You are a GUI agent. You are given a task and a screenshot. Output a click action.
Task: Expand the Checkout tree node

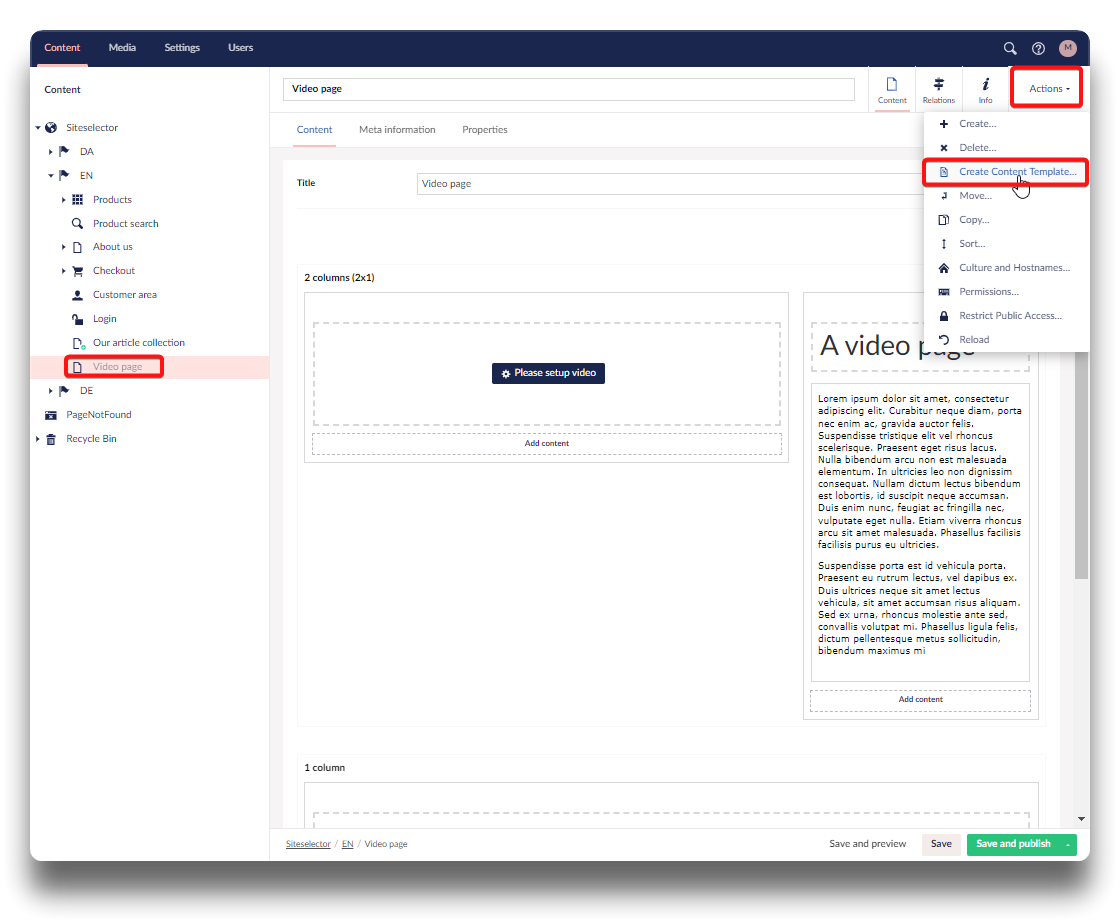[64, 271]
